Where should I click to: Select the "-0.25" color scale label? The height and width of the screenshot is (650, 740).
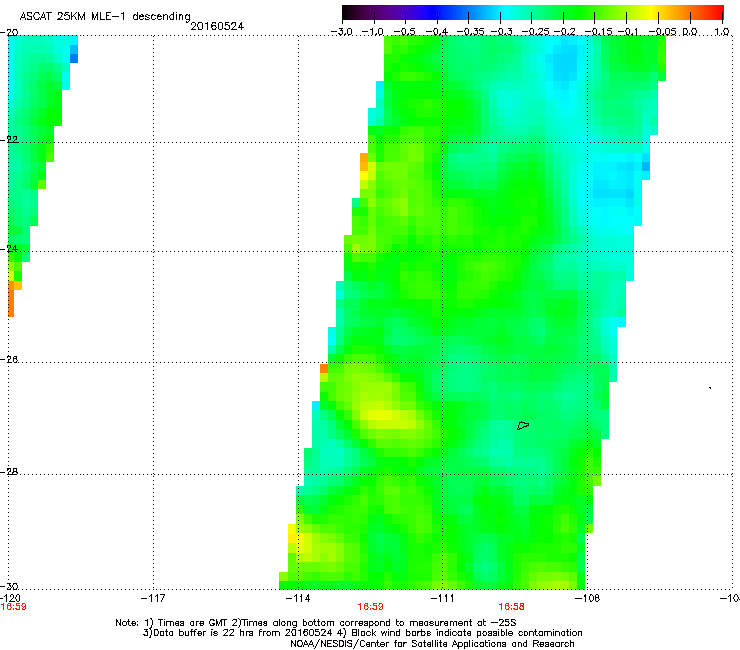tap(535, 32)
